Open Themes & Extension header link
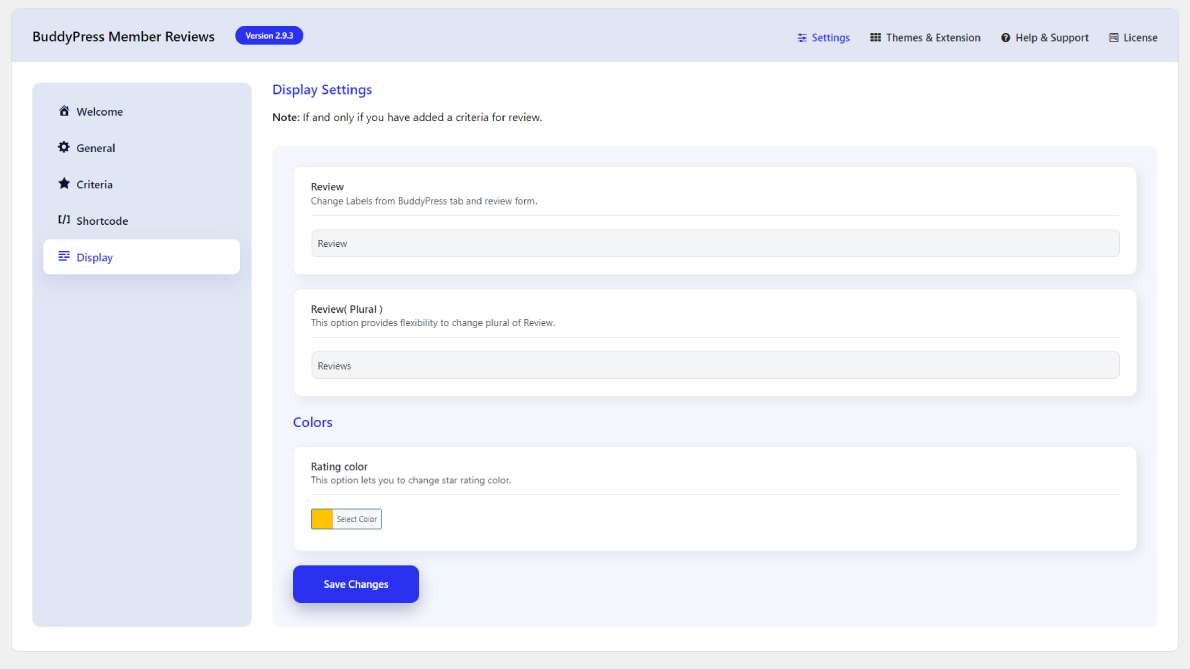Image resolution: width=1190 pixels, height=669 pixels. click(925, 37)
